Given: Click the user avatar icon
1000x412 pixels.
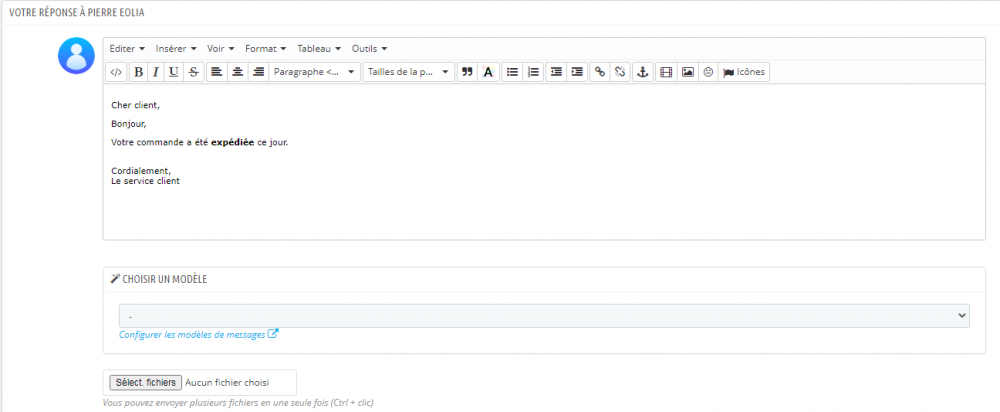Looking at the screenshot, I should [x=77, y=55].
